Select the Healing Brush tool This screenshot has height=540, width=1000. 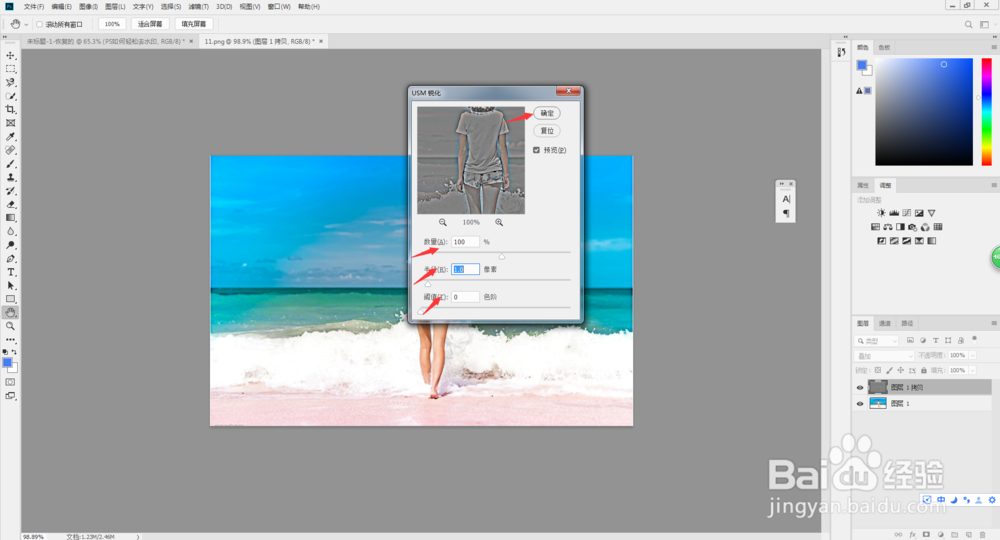10,150
